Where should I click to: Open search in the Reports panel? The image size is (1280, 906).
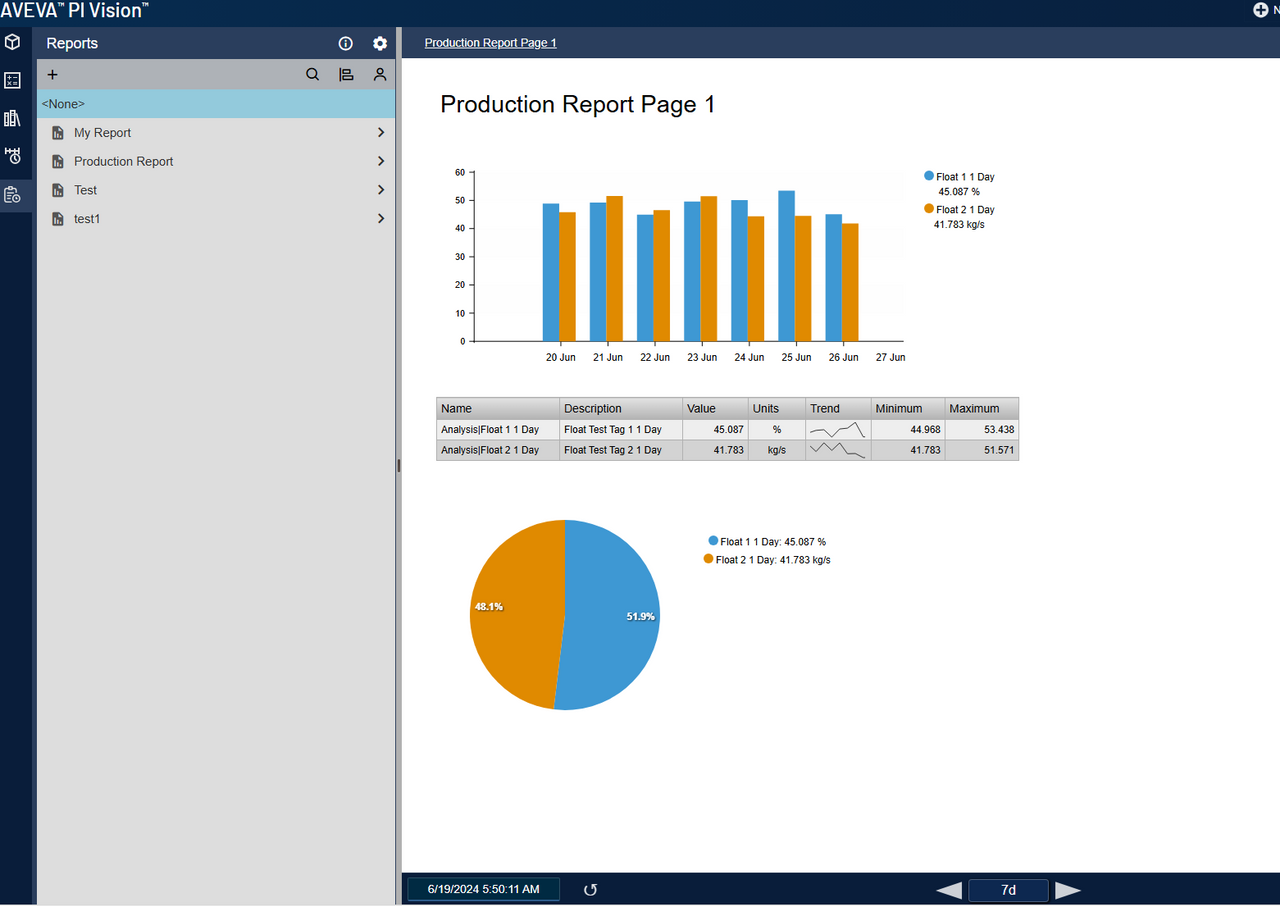(312, 74)
